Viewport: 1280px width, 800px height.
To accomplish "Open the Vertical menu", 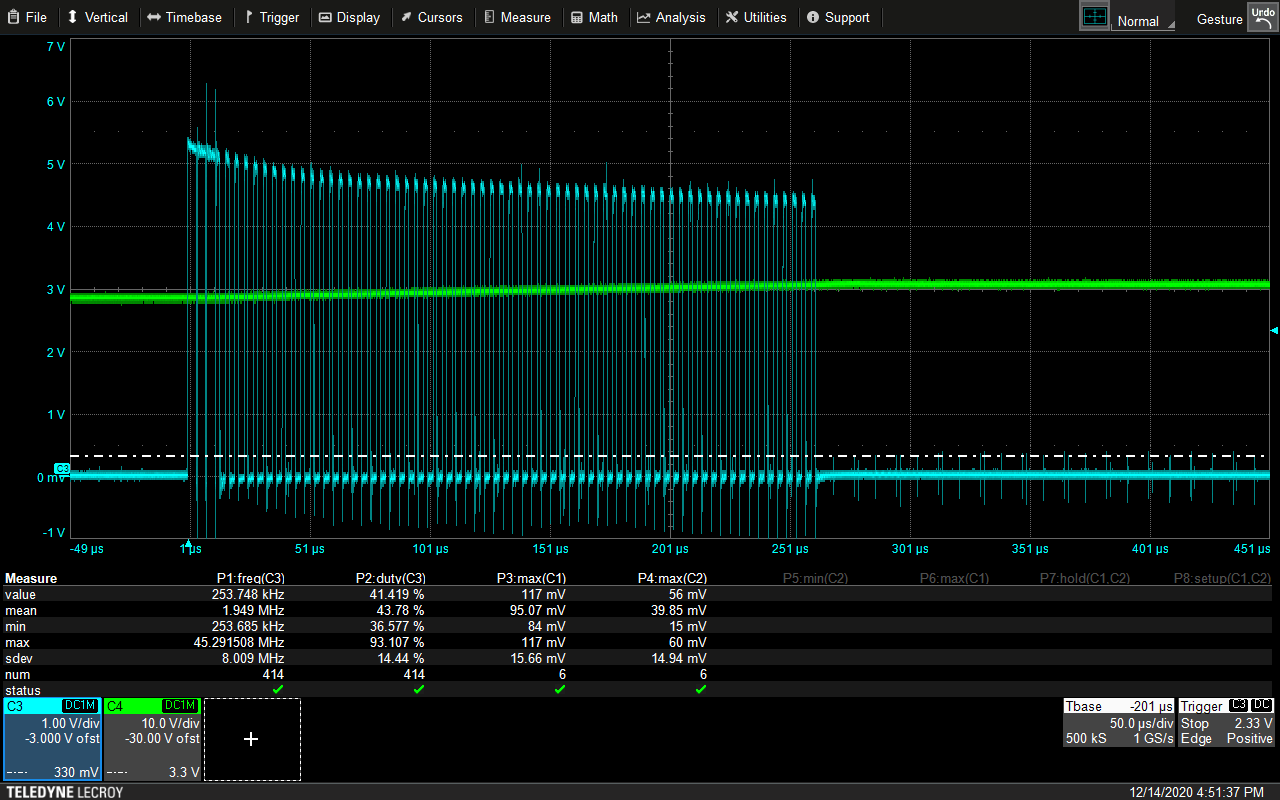I will tap(97, 17).
